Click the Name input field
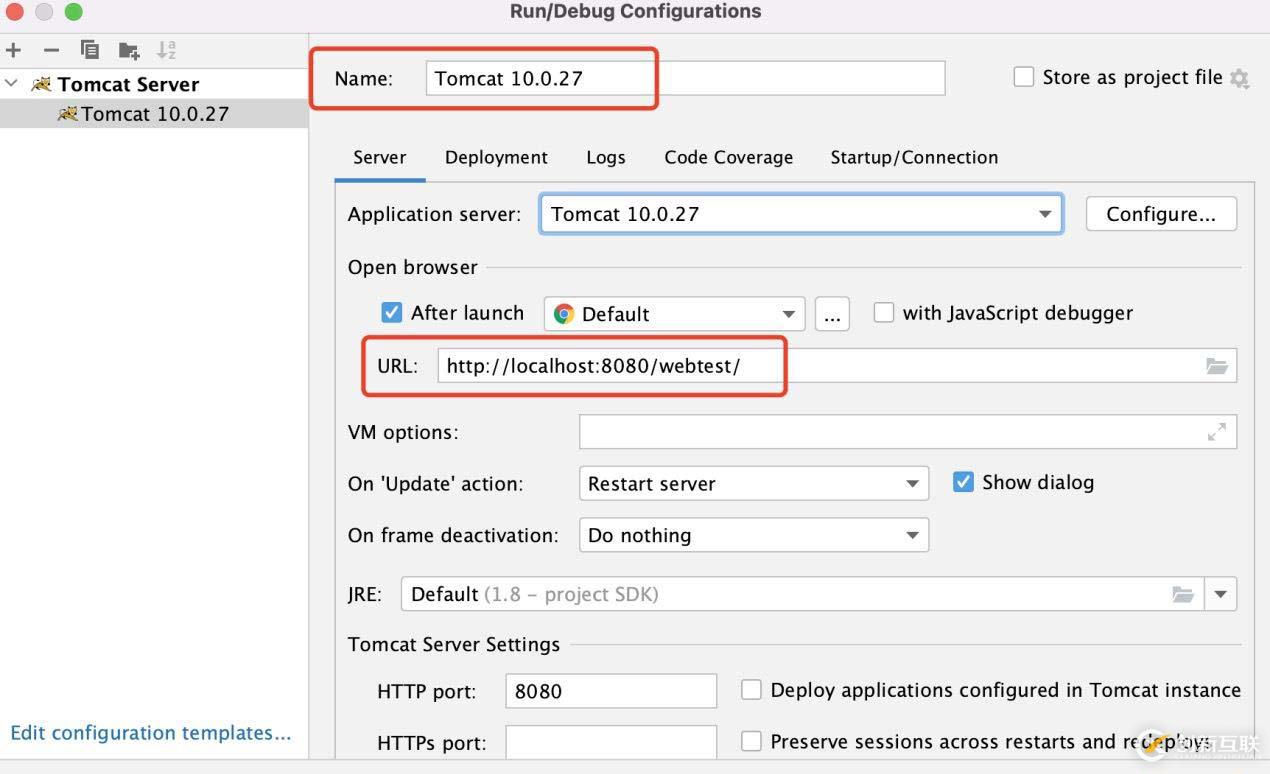This screenshot has width=1270, height=774. coord(685,78)
